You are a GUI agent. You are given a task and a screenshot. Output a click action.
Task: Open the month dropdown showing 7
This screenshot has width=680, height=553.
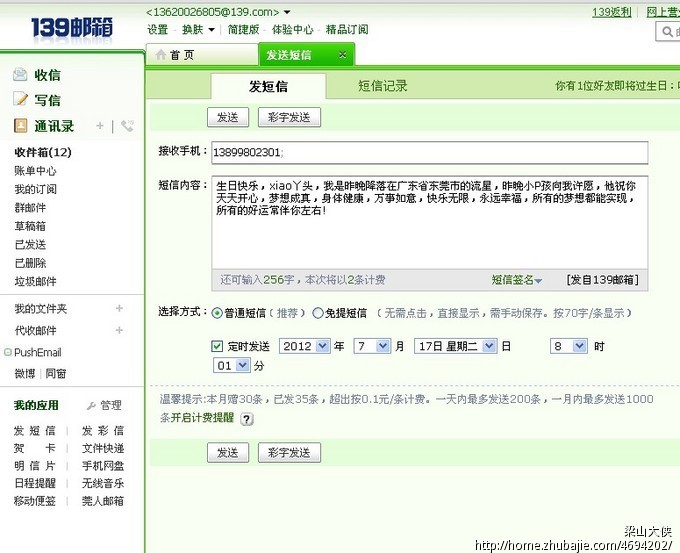tap(372, 346)
